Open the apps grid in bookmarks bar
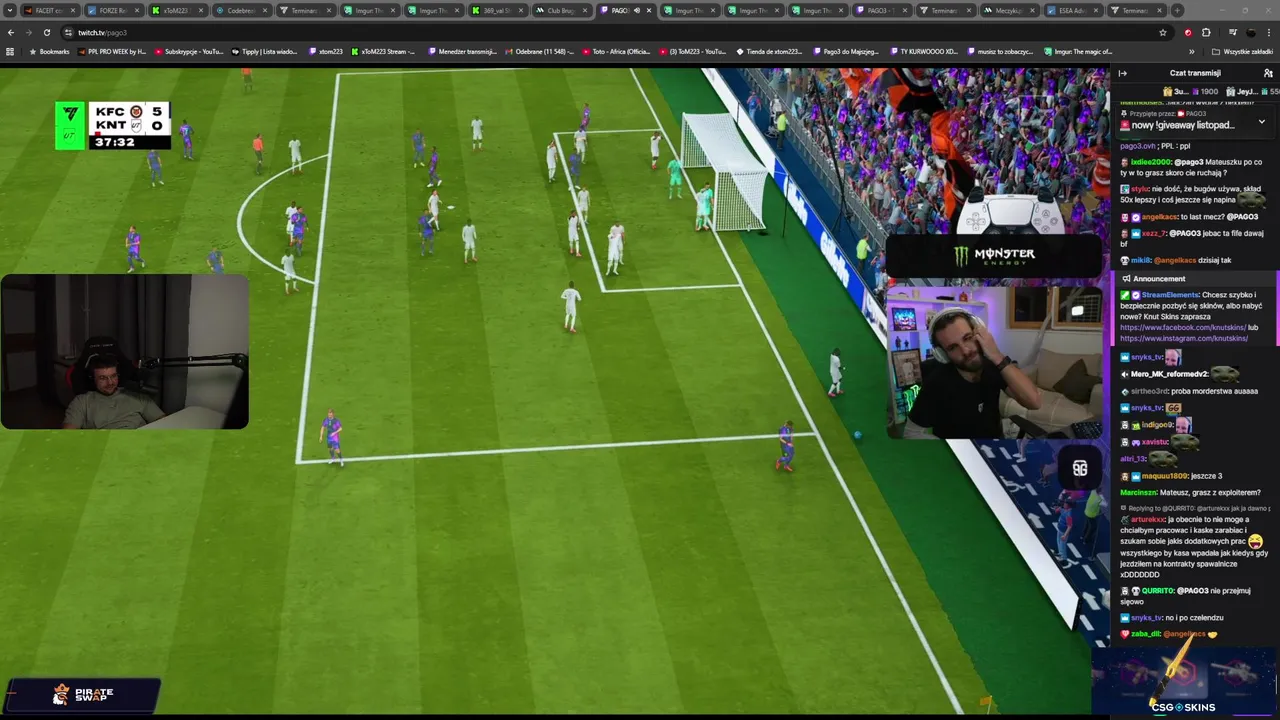 [10, 51]
